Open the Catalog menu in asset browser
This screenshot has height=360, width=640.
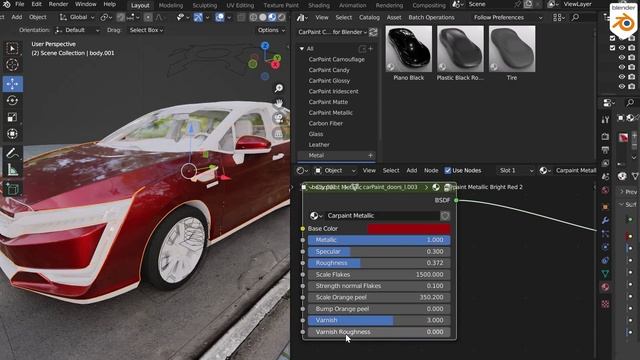pyautogui.click(x=369, y=18)
